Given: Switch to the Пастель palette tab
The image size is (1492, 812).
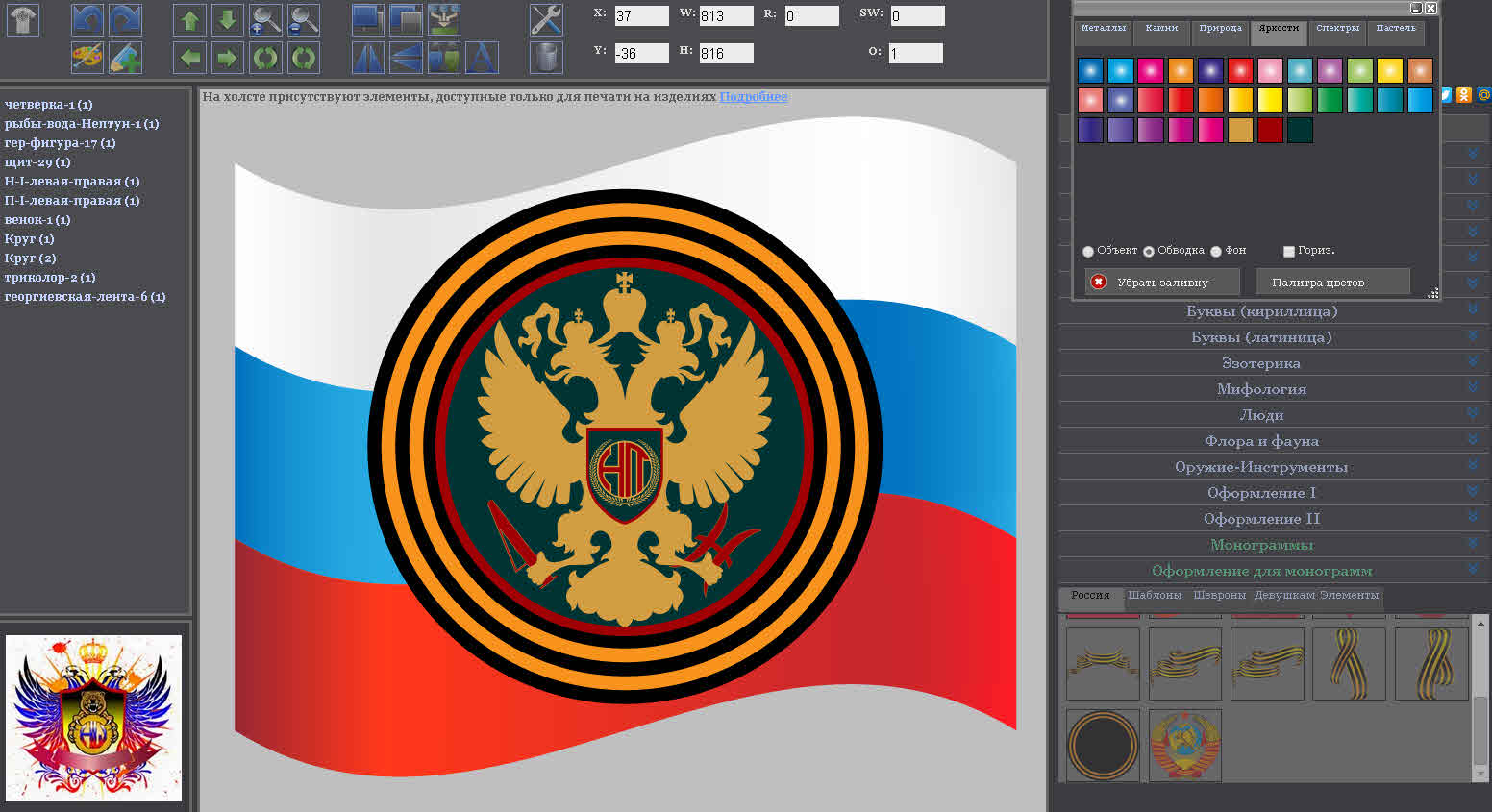Looking at the screenshot, I should point(1396,32).
